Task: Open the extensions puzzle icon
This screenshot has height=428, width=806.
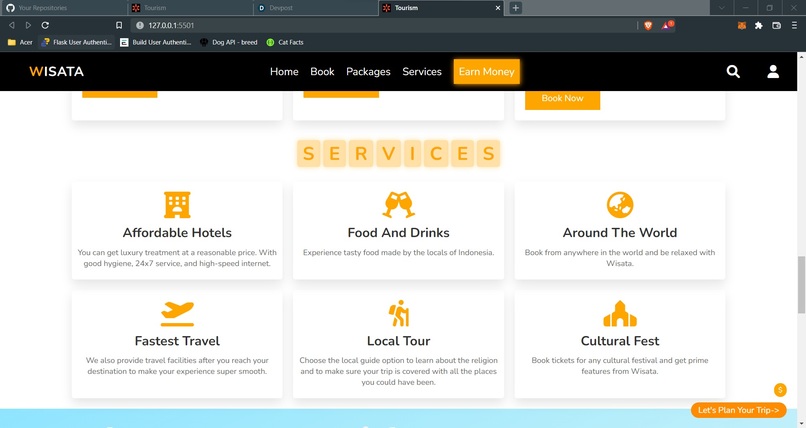Action: click(759, 25)
